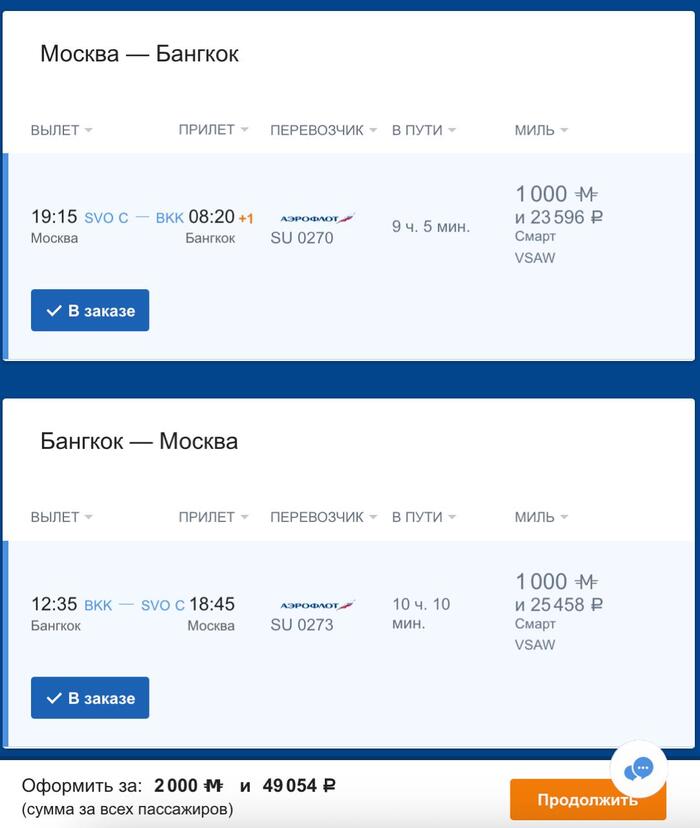Sort outbound flights by В пути
Image resolution: width=700 pixels, height=828 pixels.
click(x=423, y=130)
